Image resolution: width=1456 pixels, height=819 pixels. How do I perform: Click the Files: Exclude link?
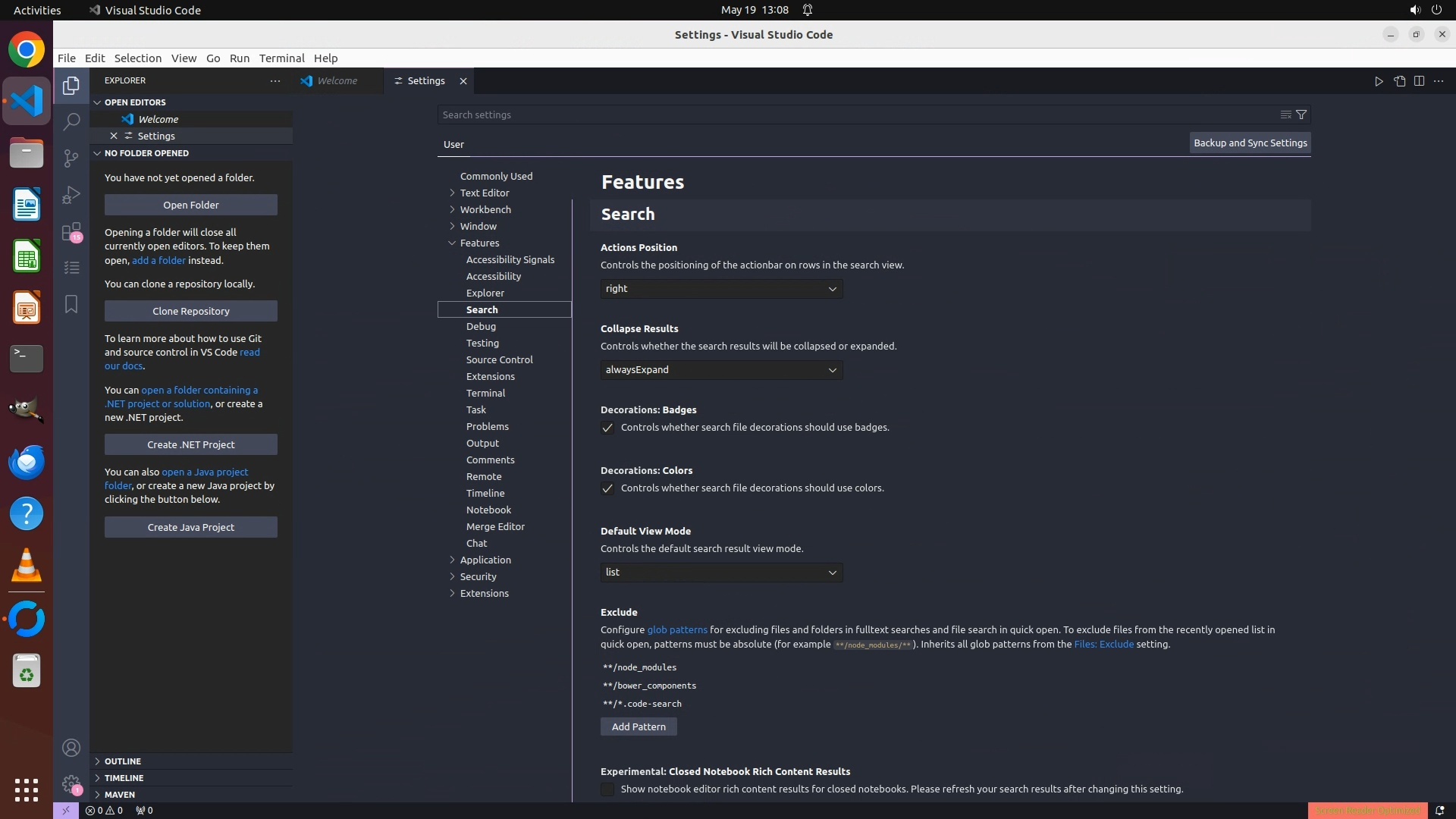coord(1103,644)
